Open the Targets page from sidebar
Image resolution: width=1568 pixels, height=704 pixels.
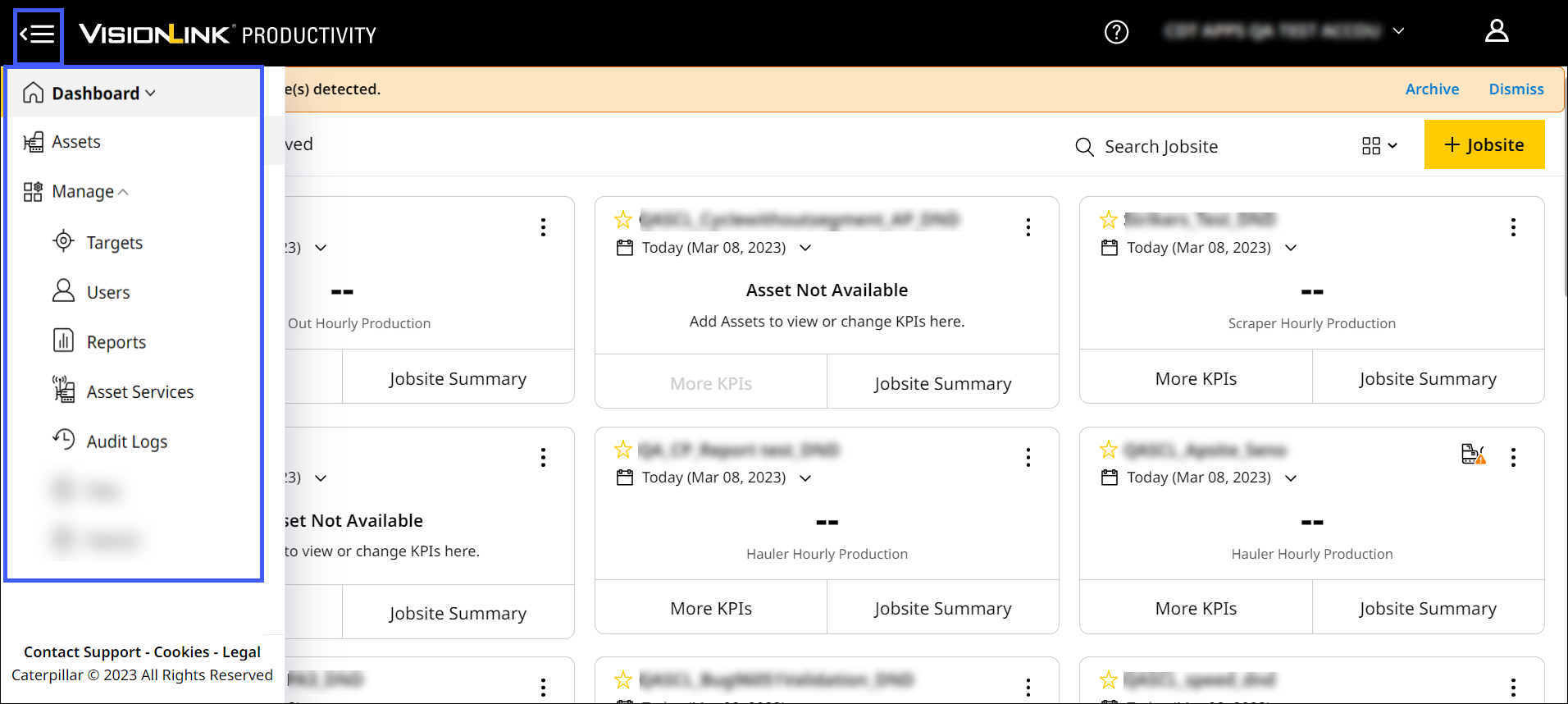tap(114, 243)
